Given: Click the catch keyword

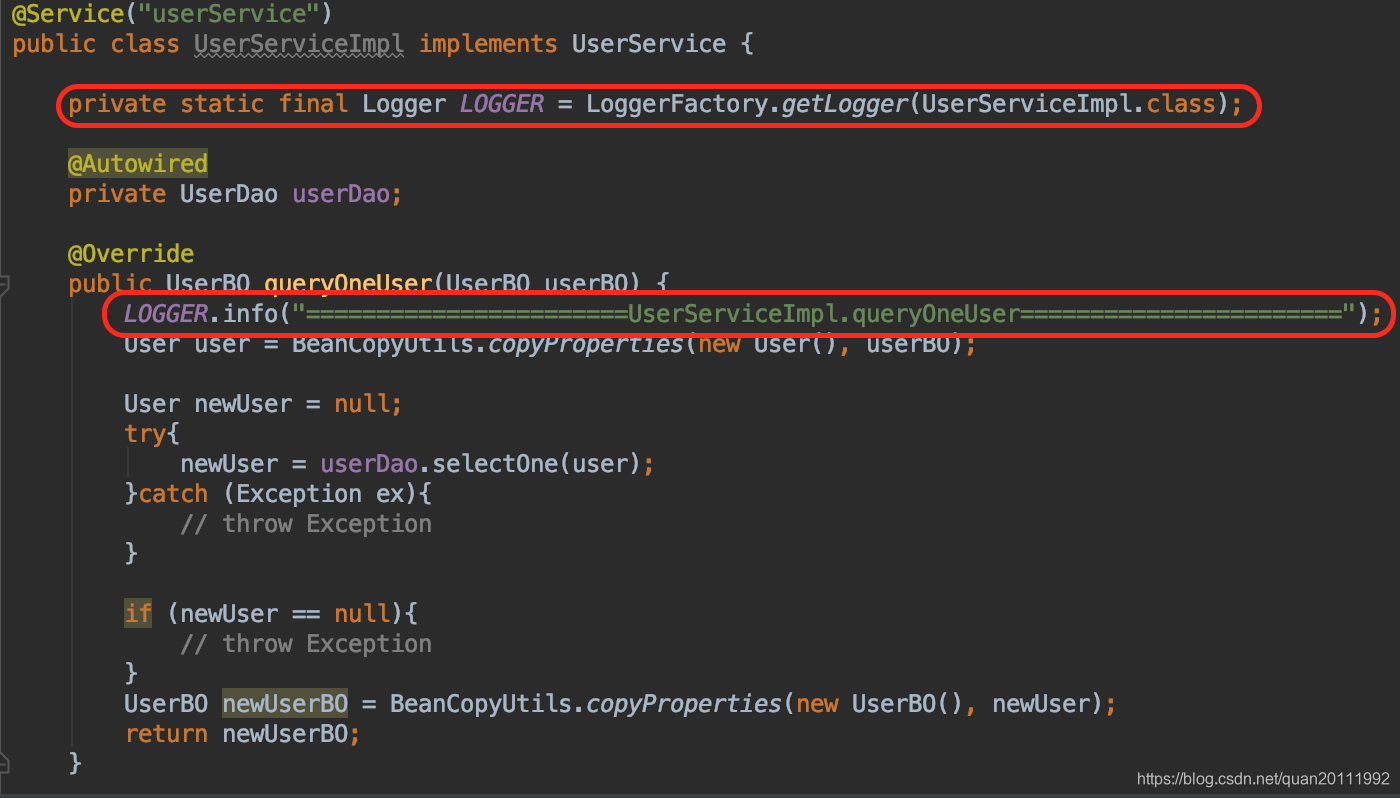Looking at the screenshot, I should [173, 494].
